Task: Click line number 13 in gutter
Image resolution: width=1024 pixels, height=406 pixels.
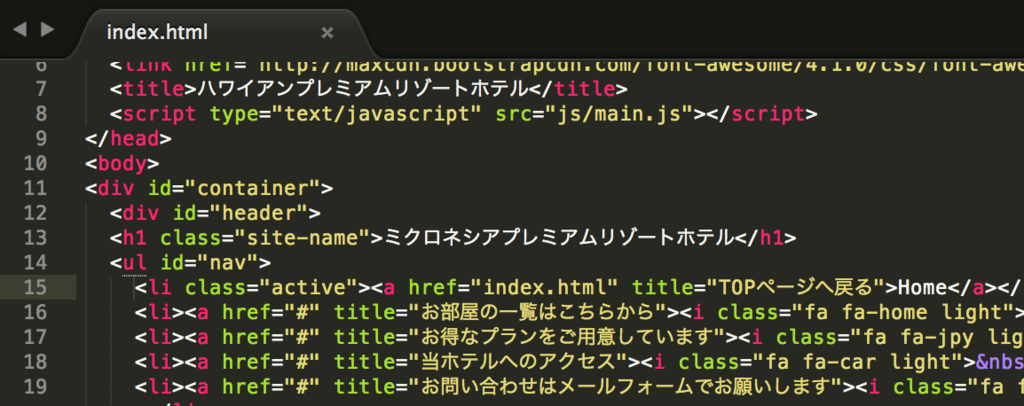Action: point(35,238)
